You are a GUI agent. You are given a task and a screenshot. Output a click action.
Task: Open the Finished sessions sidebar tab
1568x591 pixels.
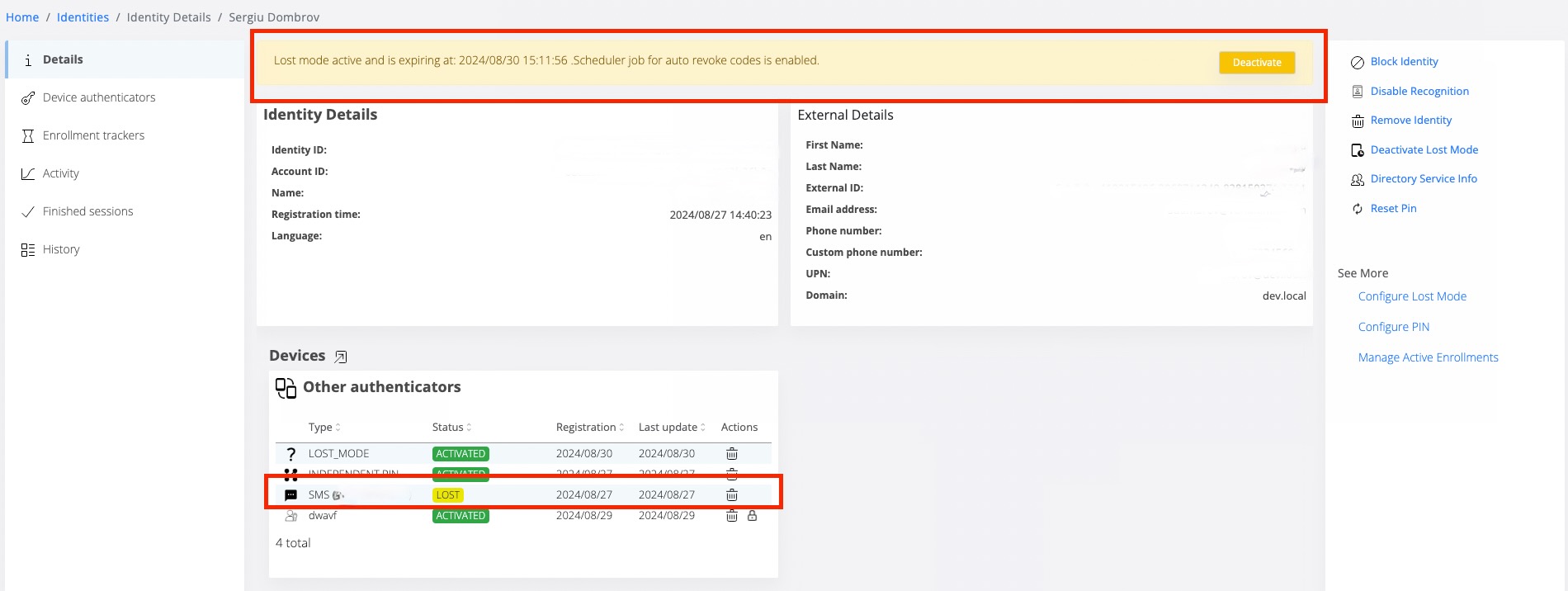pyautogui.click(x=87, y=211)
